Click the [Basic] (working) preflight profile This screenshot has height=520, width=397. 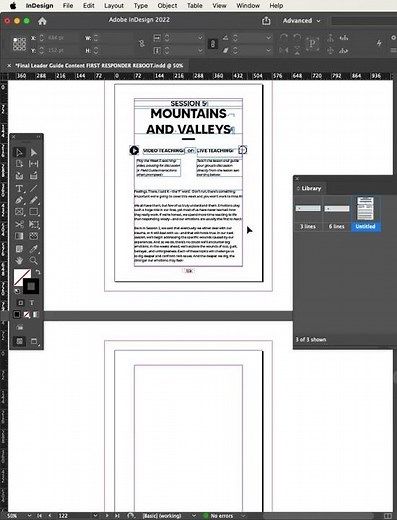(162, 516)
